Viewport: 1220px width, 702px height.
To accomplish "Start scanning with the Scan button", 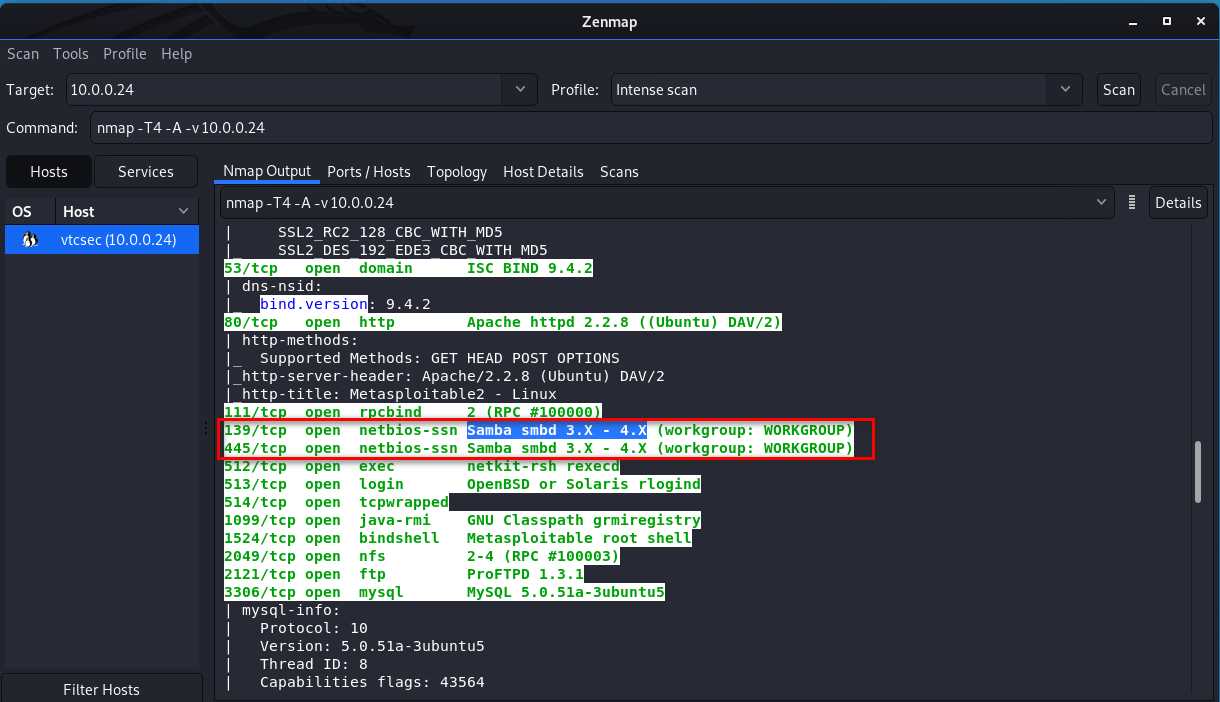I will (x=1119, y=89).
